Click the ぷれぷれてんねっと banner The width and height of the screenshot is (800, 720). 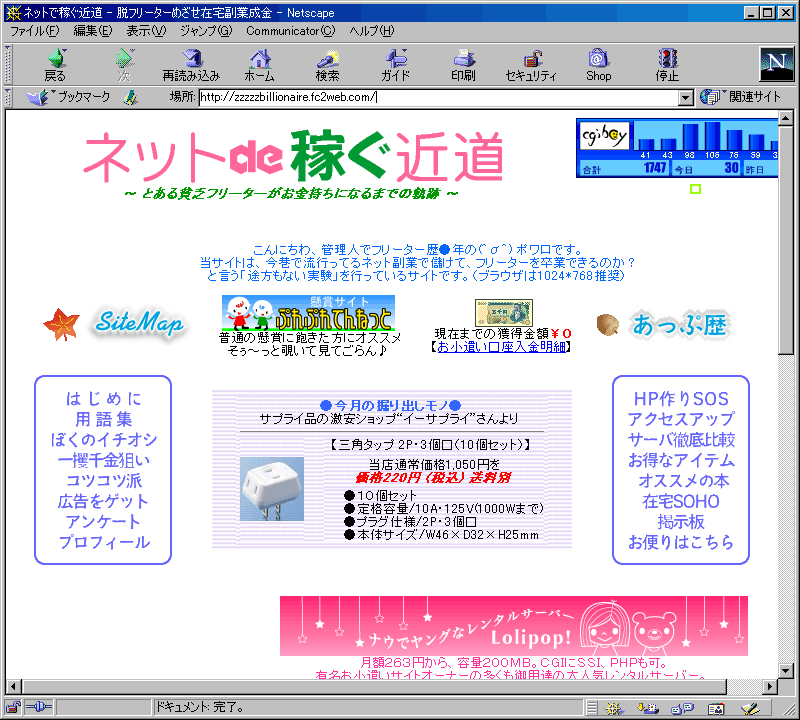(x=308, y=313)
